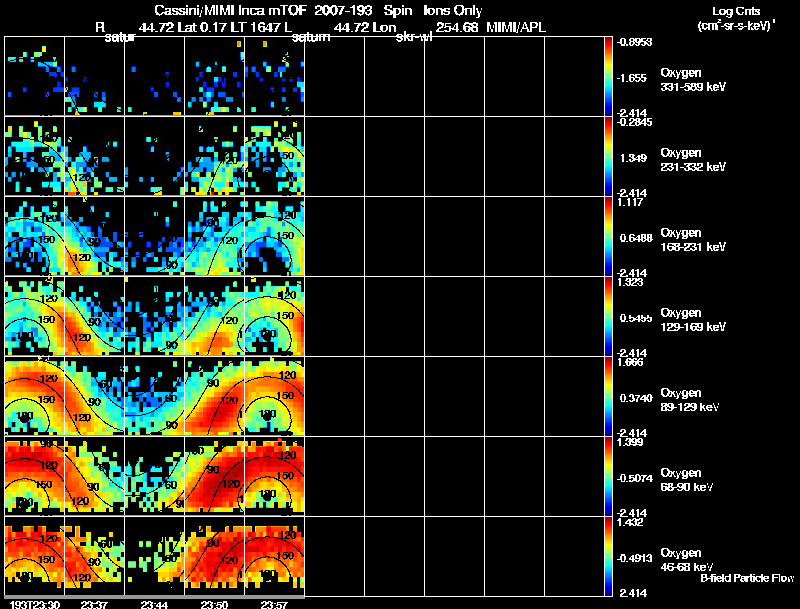Click the colorbar value '0.3740'
The height and width of the screenshot is (609, 800).
636,398
